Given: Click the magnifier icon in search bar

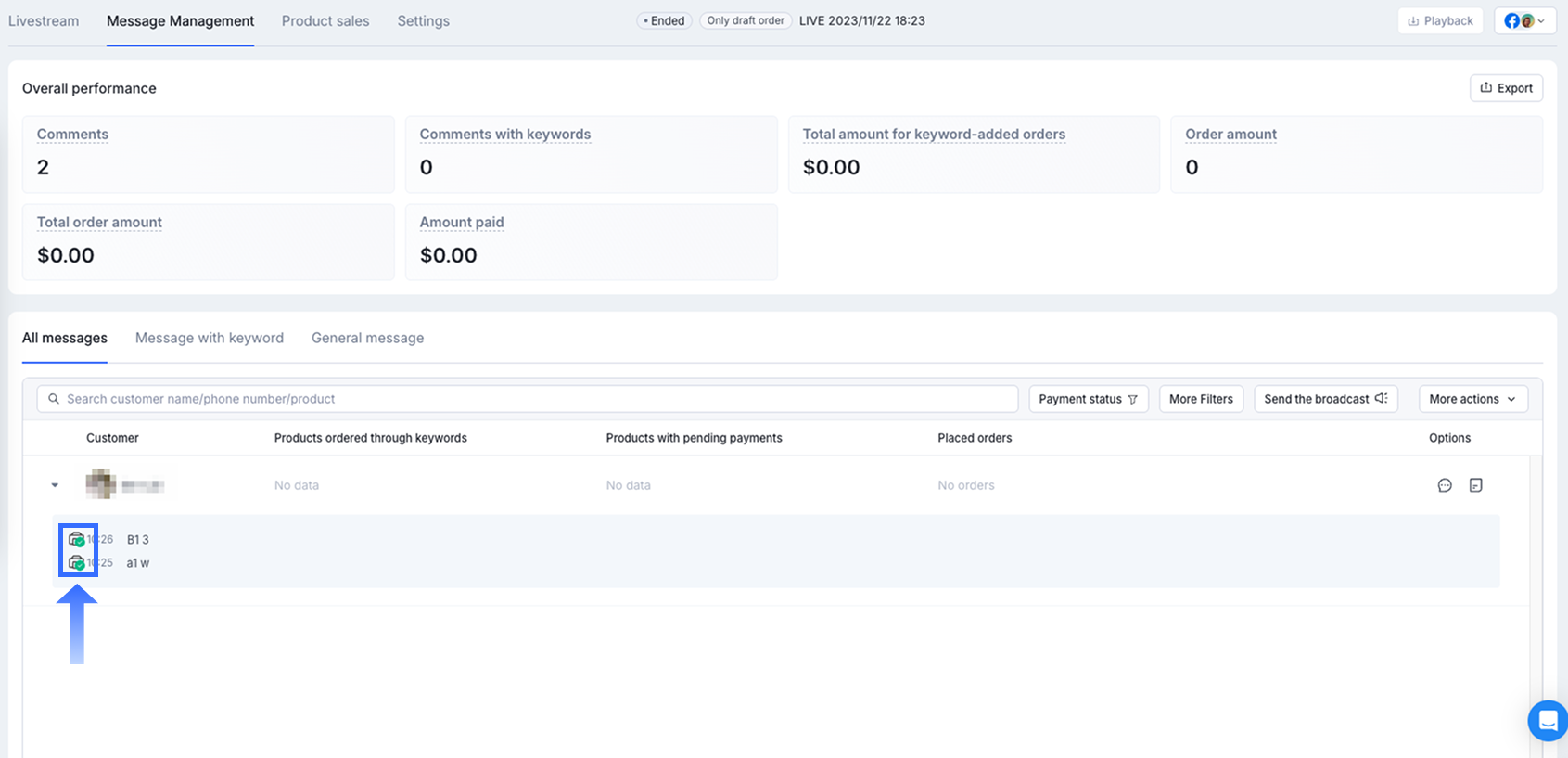Looking at the screenshot, I should (54, 399).
